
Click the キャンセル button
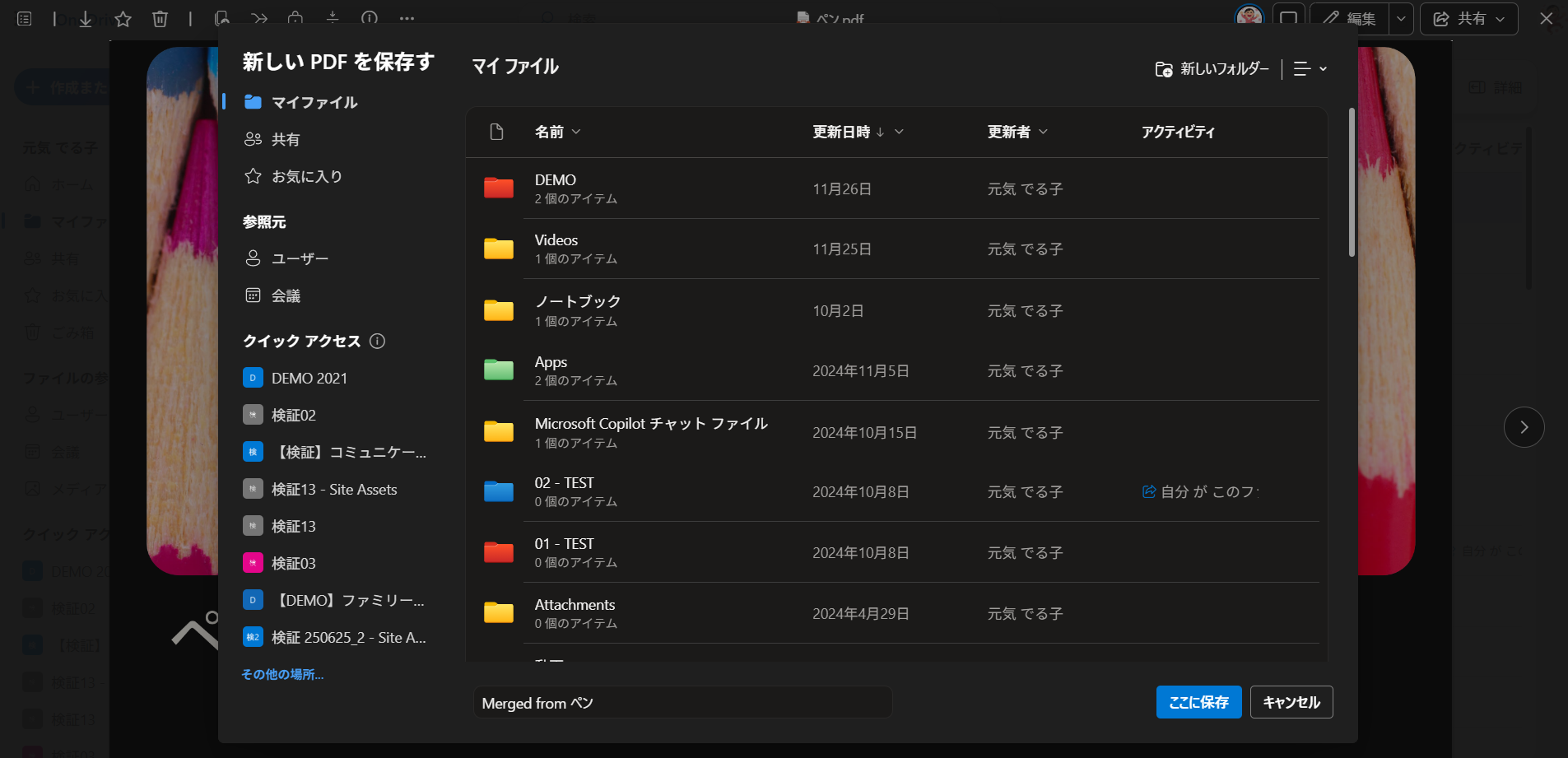coord(1291,702)
